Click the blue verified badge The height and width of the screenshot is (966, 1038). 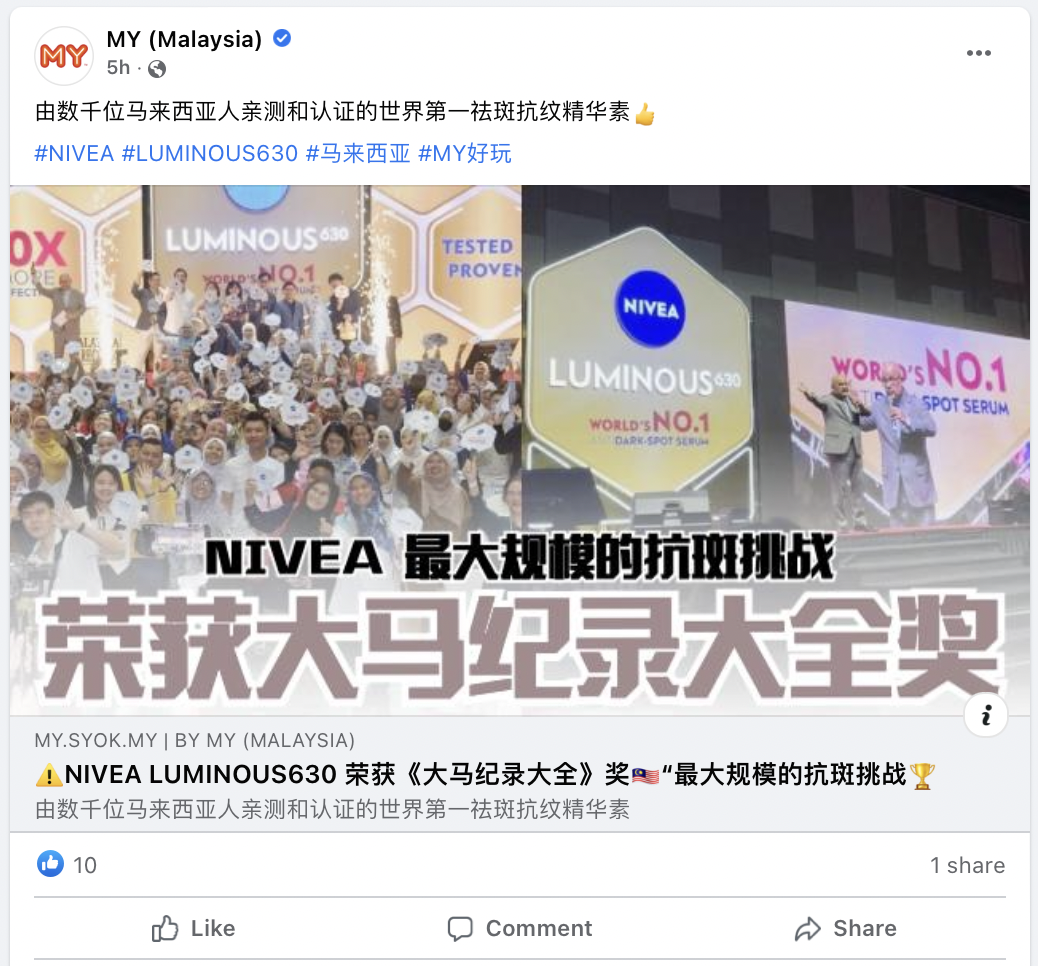(x=282, y=38)
